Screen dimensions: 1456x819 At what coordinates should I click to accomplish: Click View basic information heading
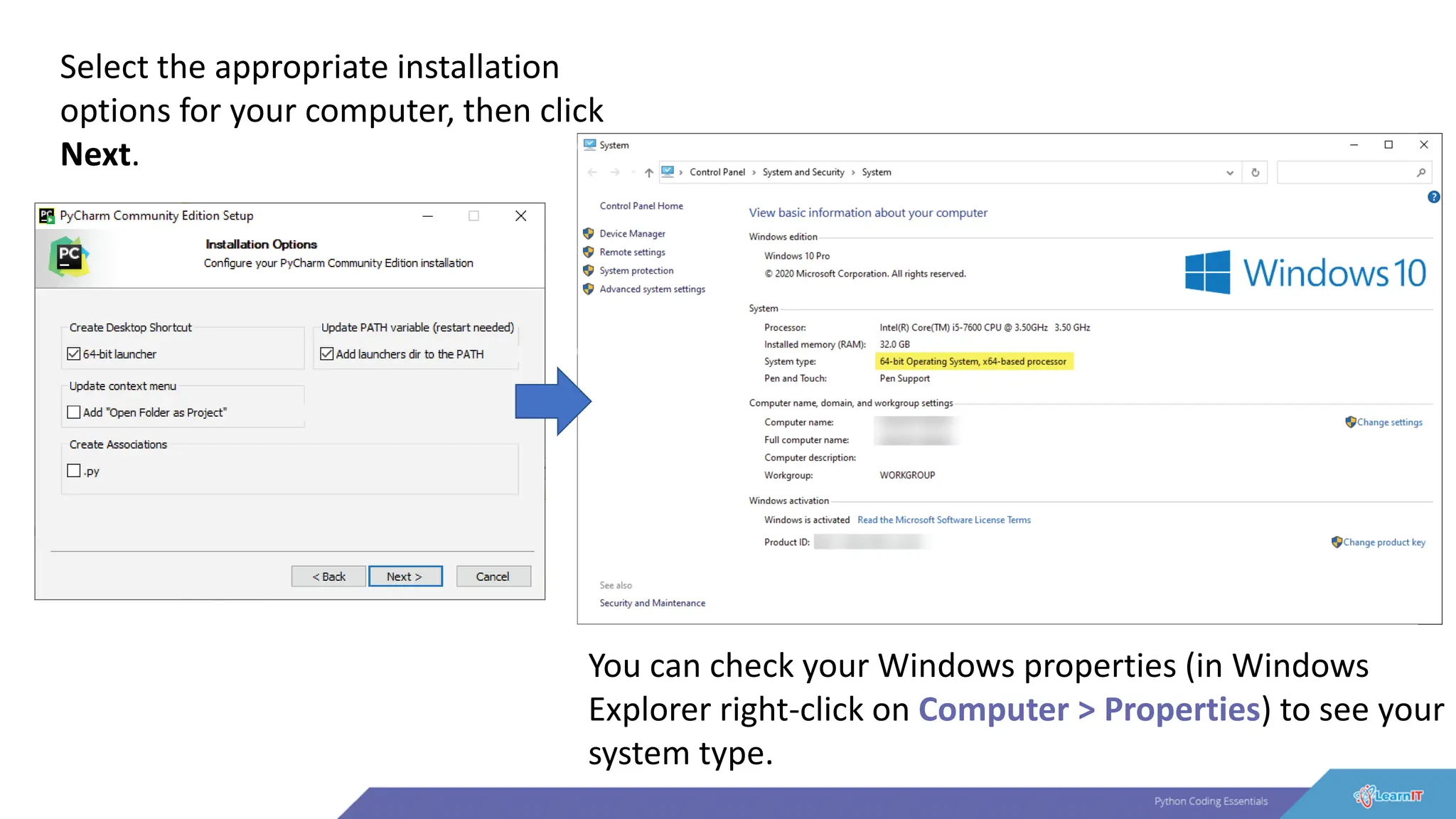868,213
